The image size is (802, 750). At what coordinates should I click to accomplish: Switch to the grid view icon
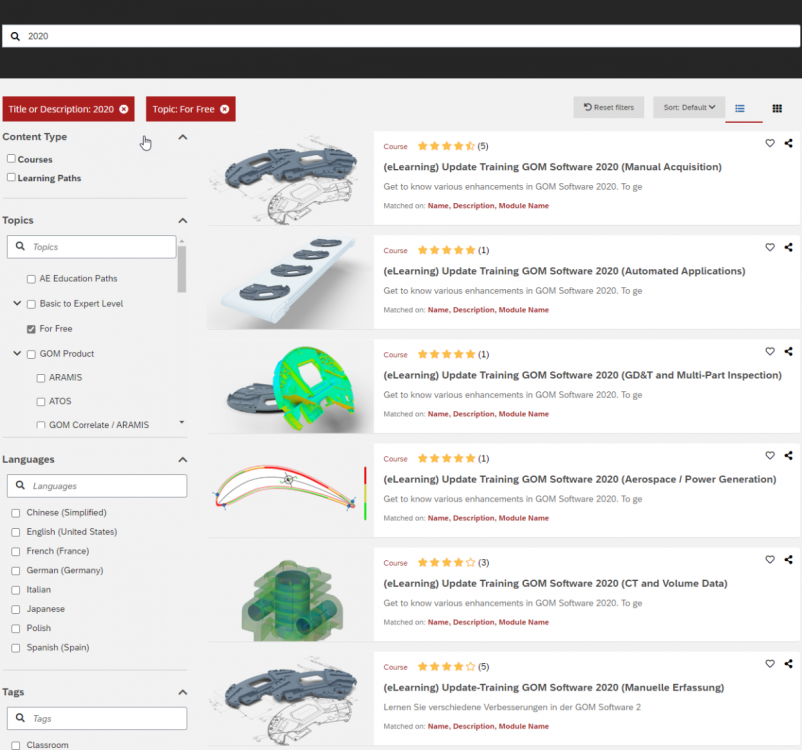tap(777, 108)
